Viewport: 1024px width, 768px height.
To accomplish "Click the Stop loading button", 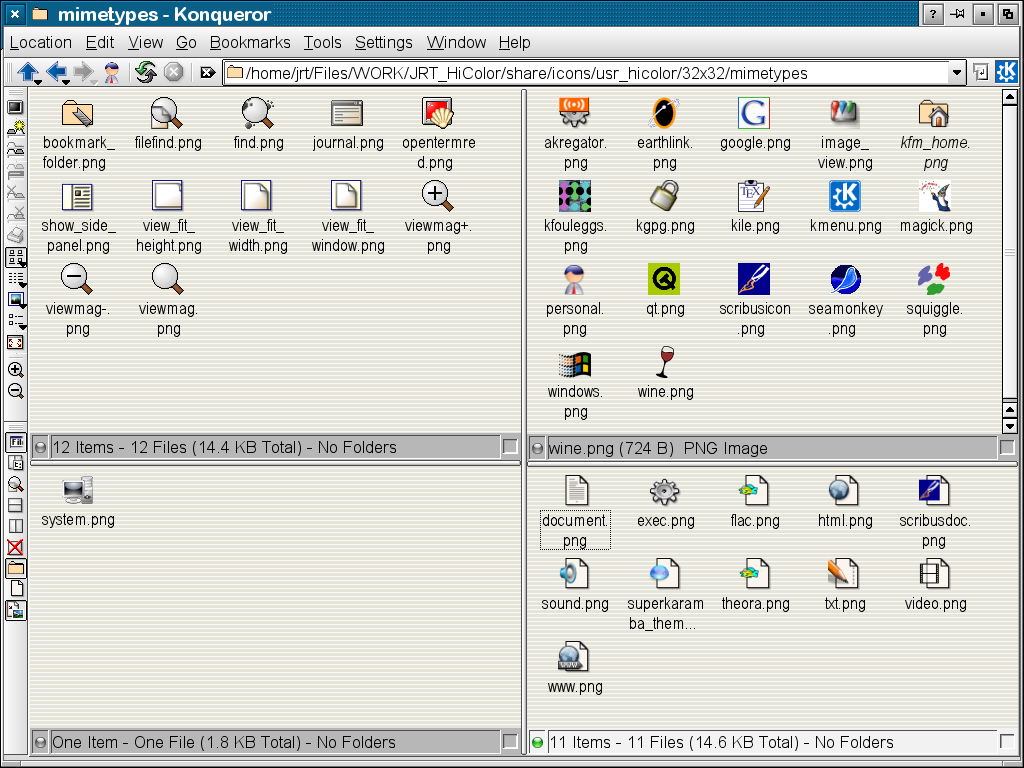I will [173, 72].
